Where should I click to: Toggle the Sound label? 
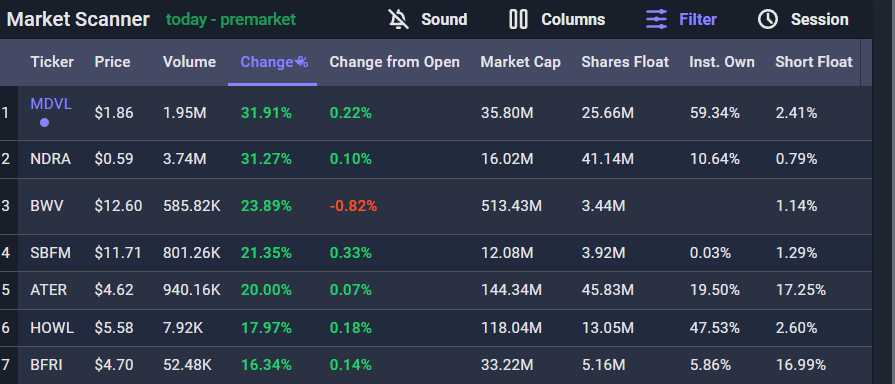[444, 19]
